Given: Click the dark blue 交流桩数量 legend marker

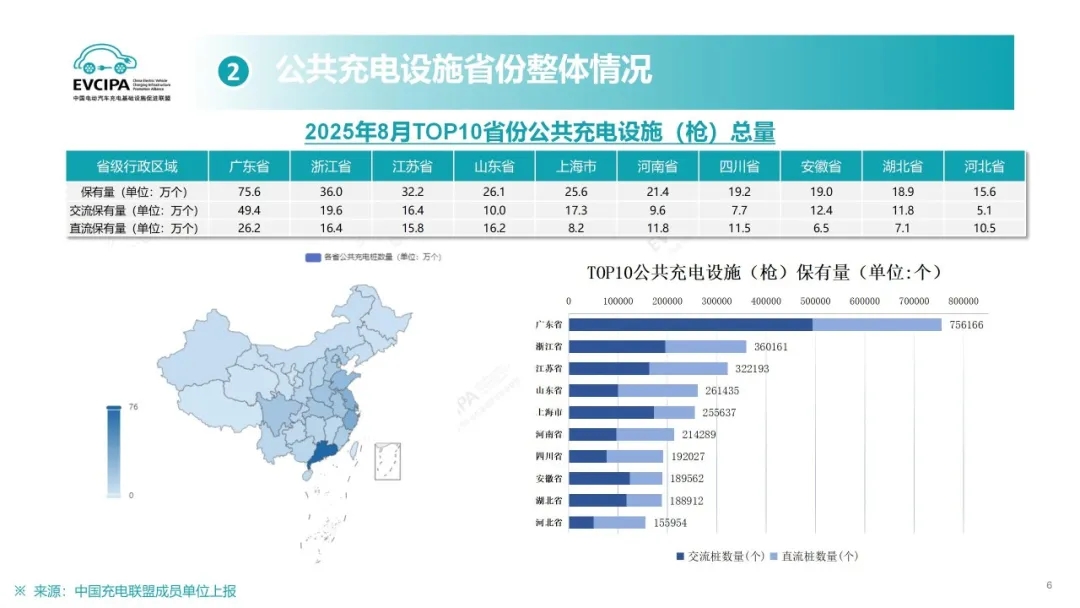Looking at the screenshot, I should pos(681,556).
